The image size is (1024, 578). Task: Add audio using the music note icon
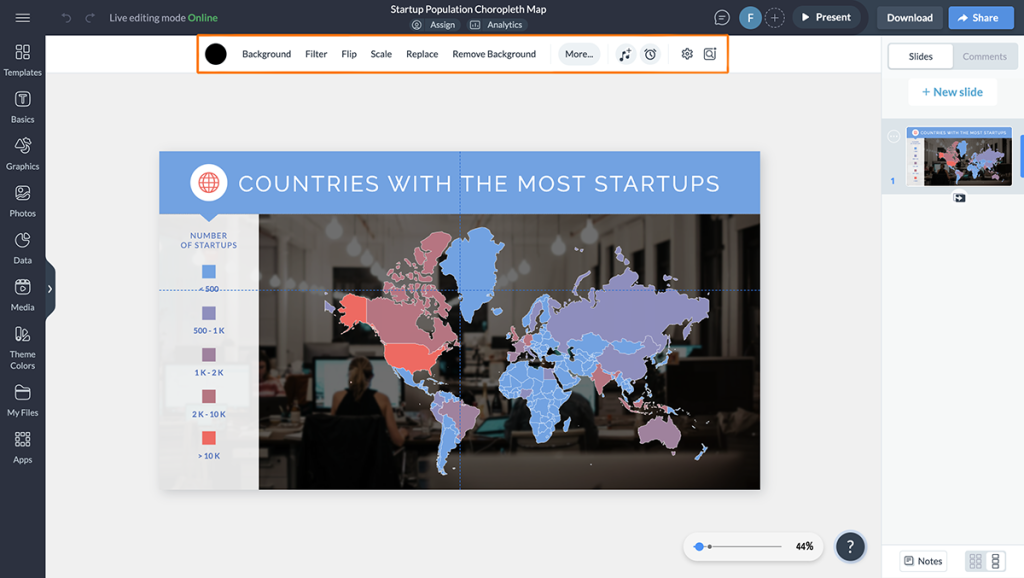tap(625, 53)
